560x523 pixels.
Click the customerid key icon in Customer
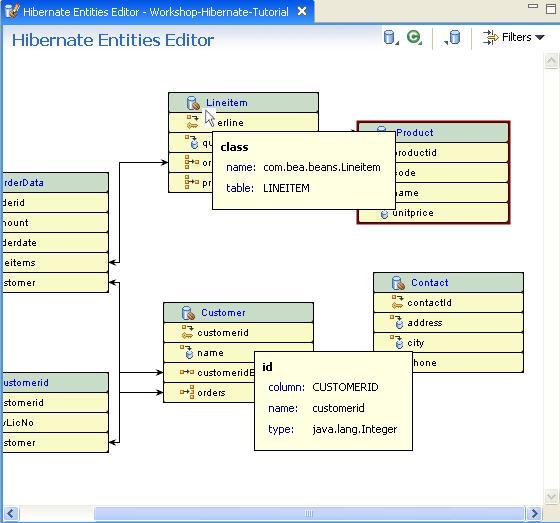(188, 332)
